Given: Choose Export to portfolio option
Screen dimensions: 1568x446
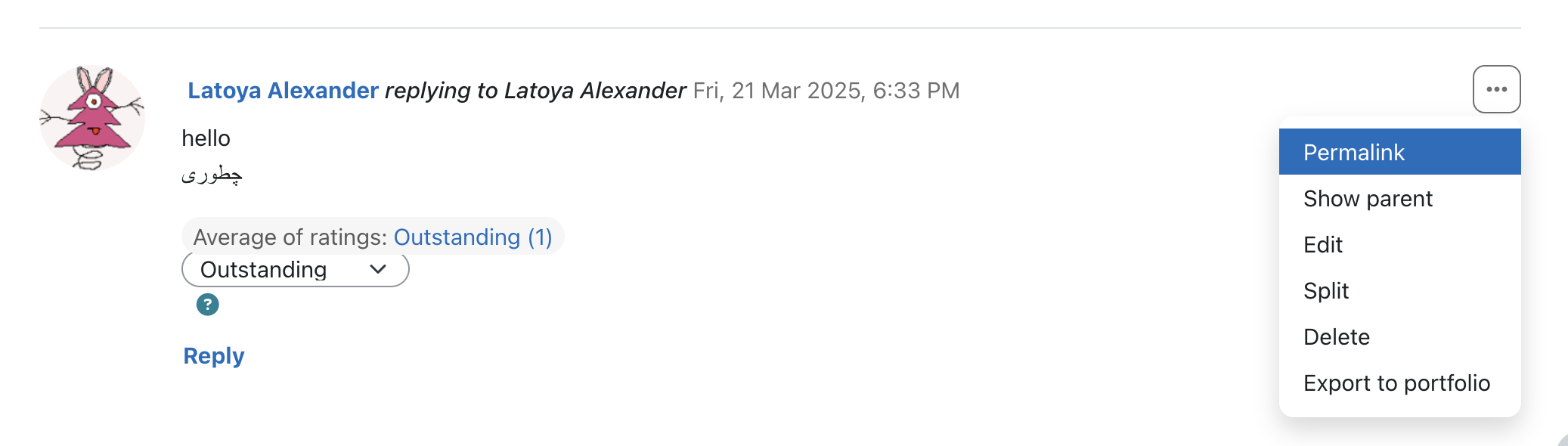Looking at the screenshot, I should [x=1399, y=383].
